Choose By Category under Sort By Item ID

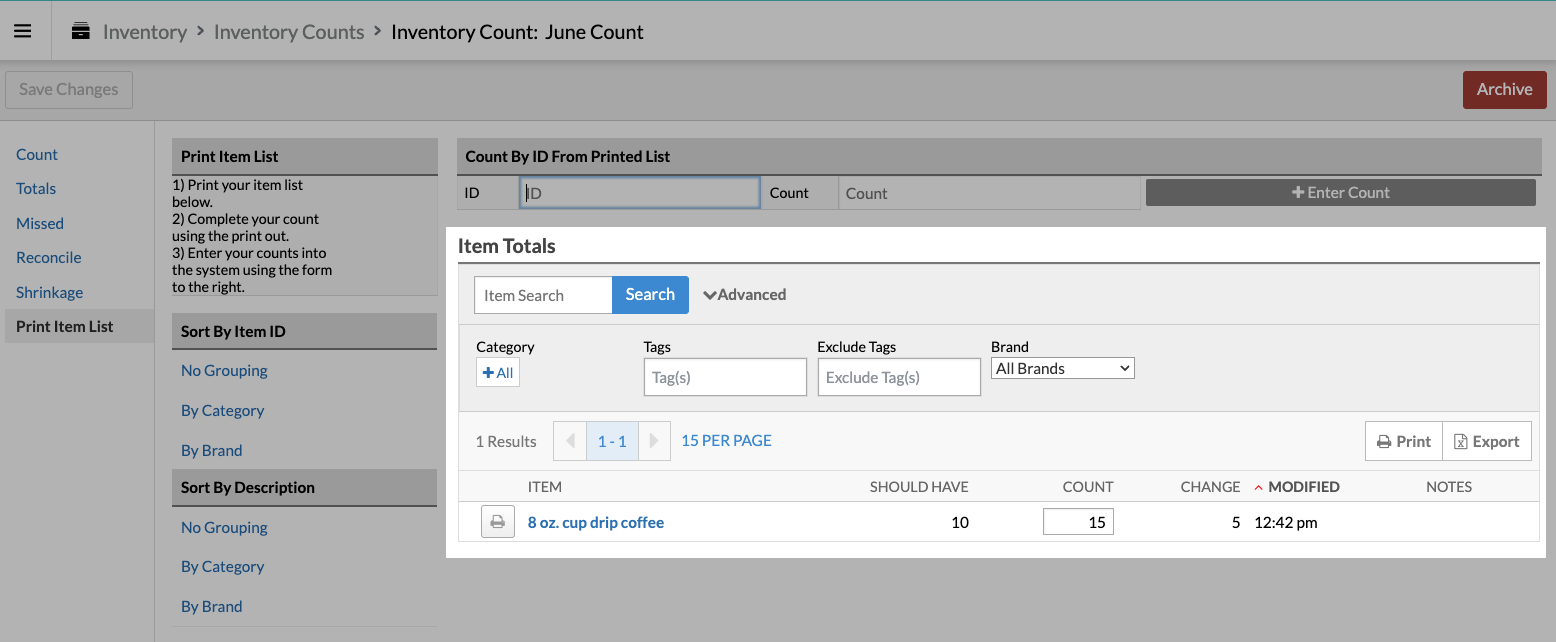222,410
